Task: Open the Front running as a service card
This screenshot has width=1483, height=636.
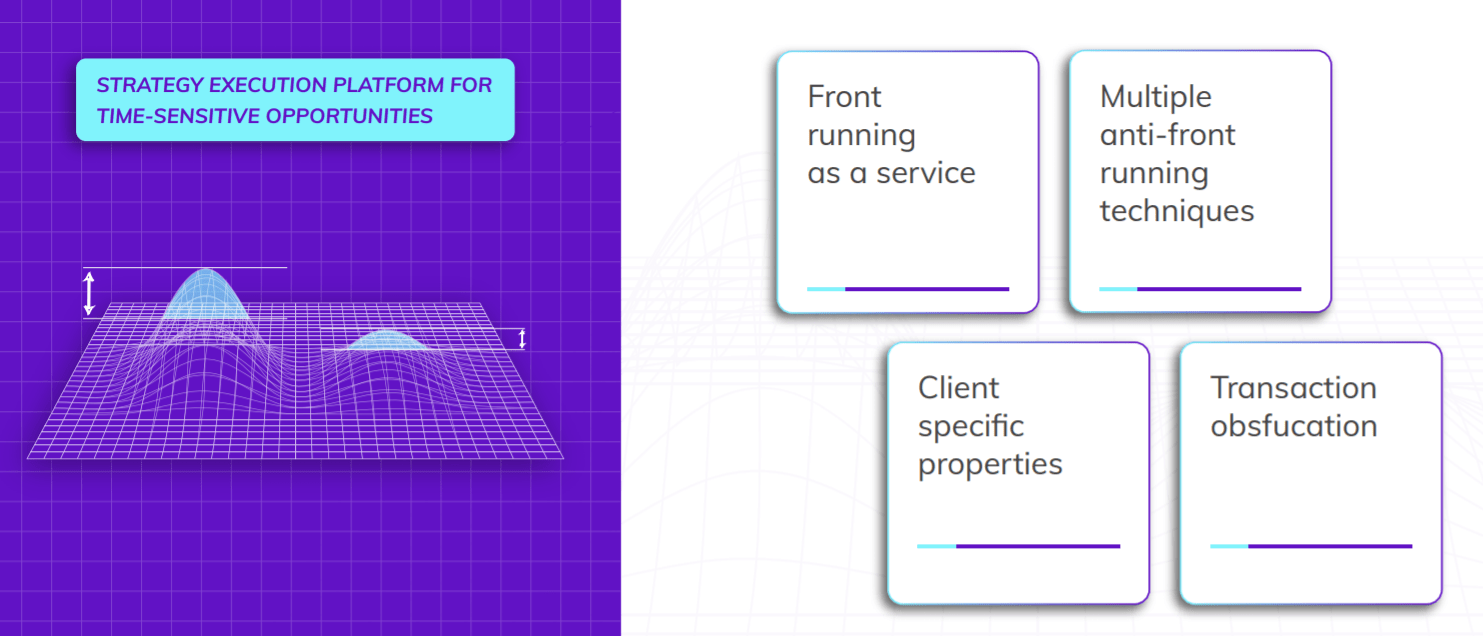Action: (x=907, y=182)
